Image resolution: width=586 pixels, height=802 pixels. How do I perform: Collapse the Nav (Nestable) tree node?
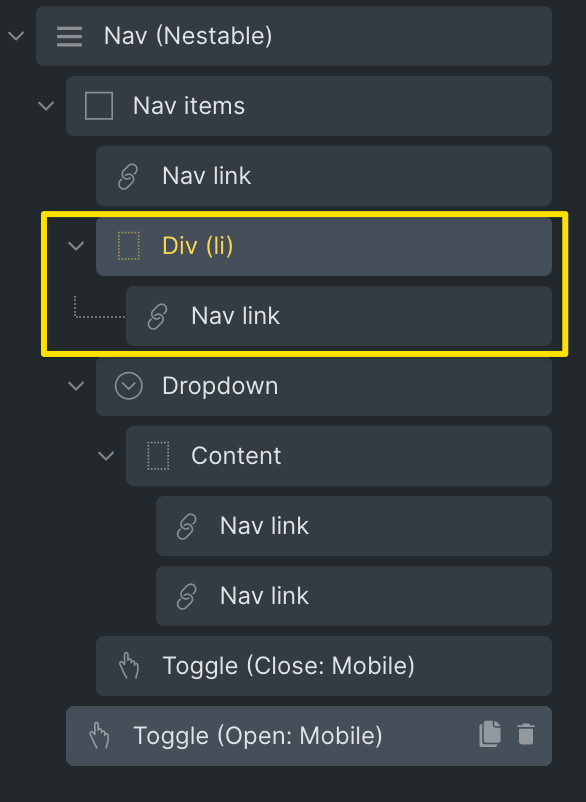[x=16, y=36]
